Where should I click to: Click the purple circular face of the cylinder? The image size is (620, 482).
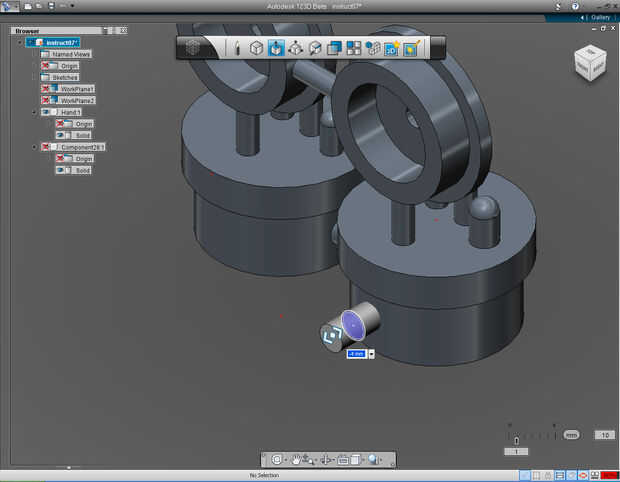click(353, 325)
